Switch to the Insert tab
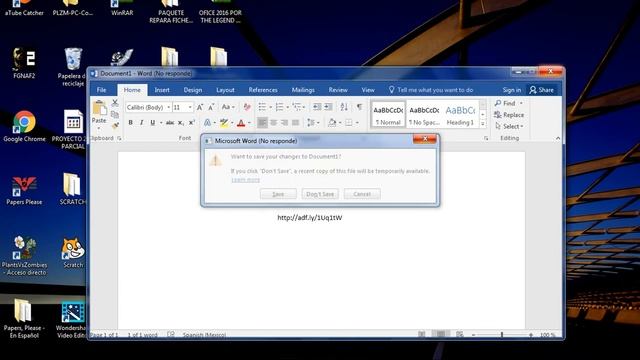 162,90
